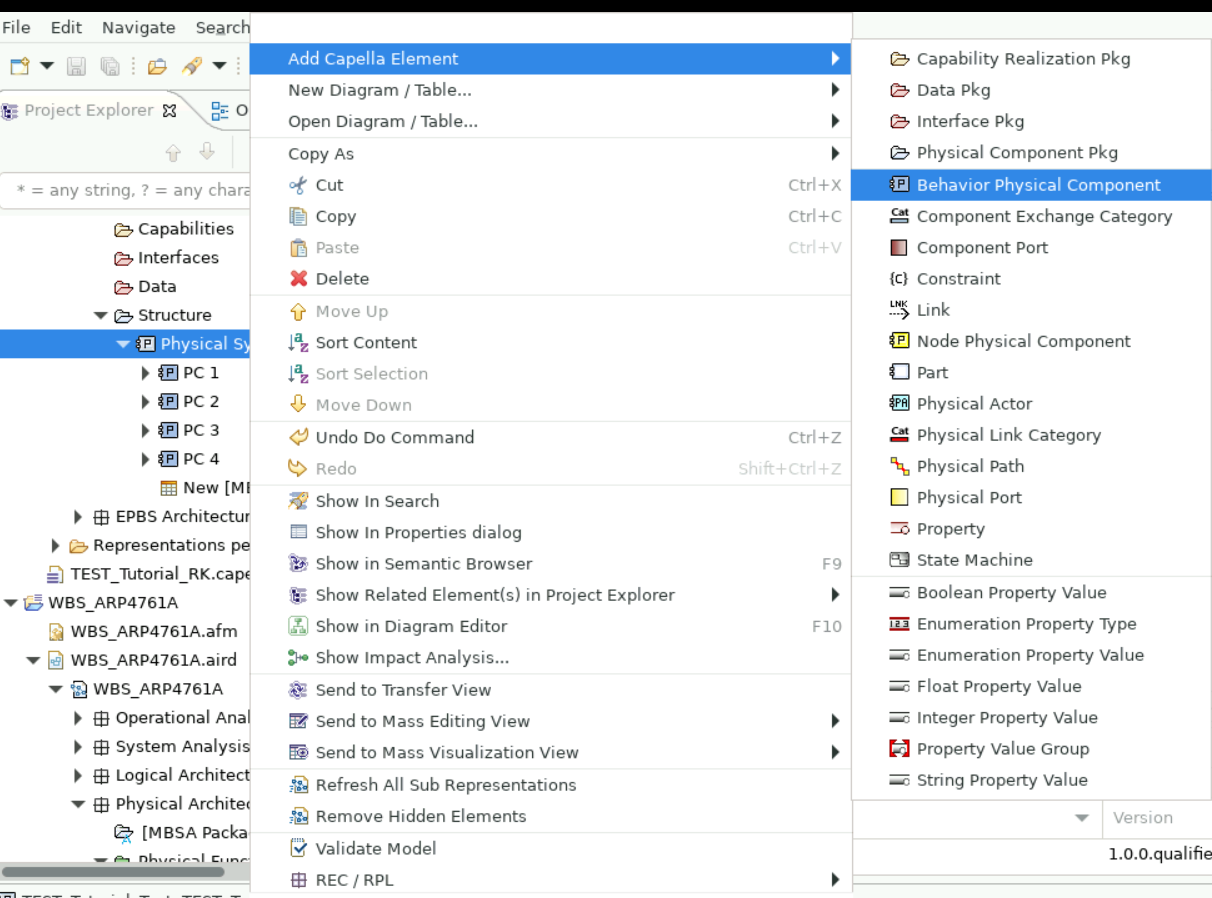Click the Show In Search icon
Screen dimensions: 1212x898
point(298,501)
